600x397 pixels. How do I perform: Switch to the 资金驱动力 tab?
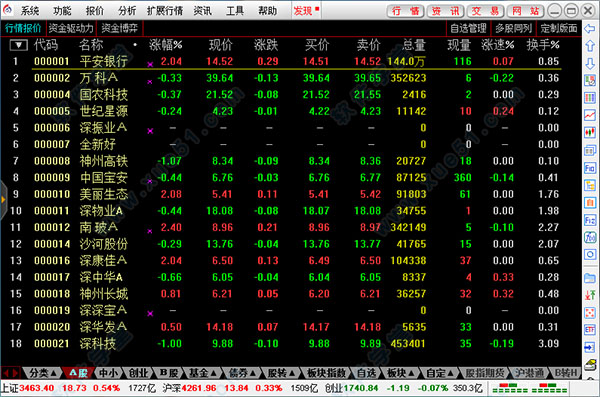click(71, 28)
